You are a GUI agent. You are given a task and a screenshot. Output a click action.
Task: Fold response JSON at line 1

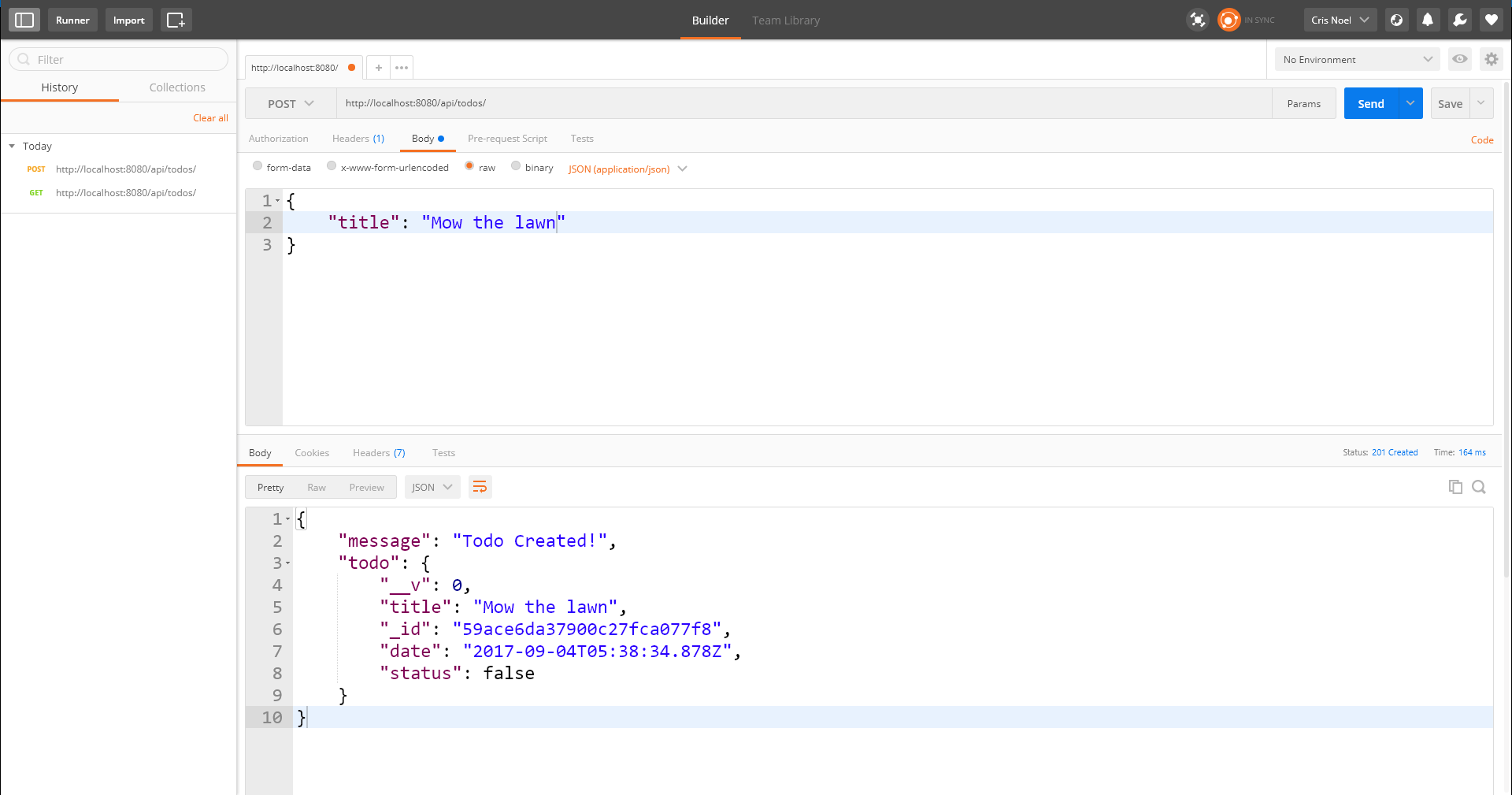[288, 519]
